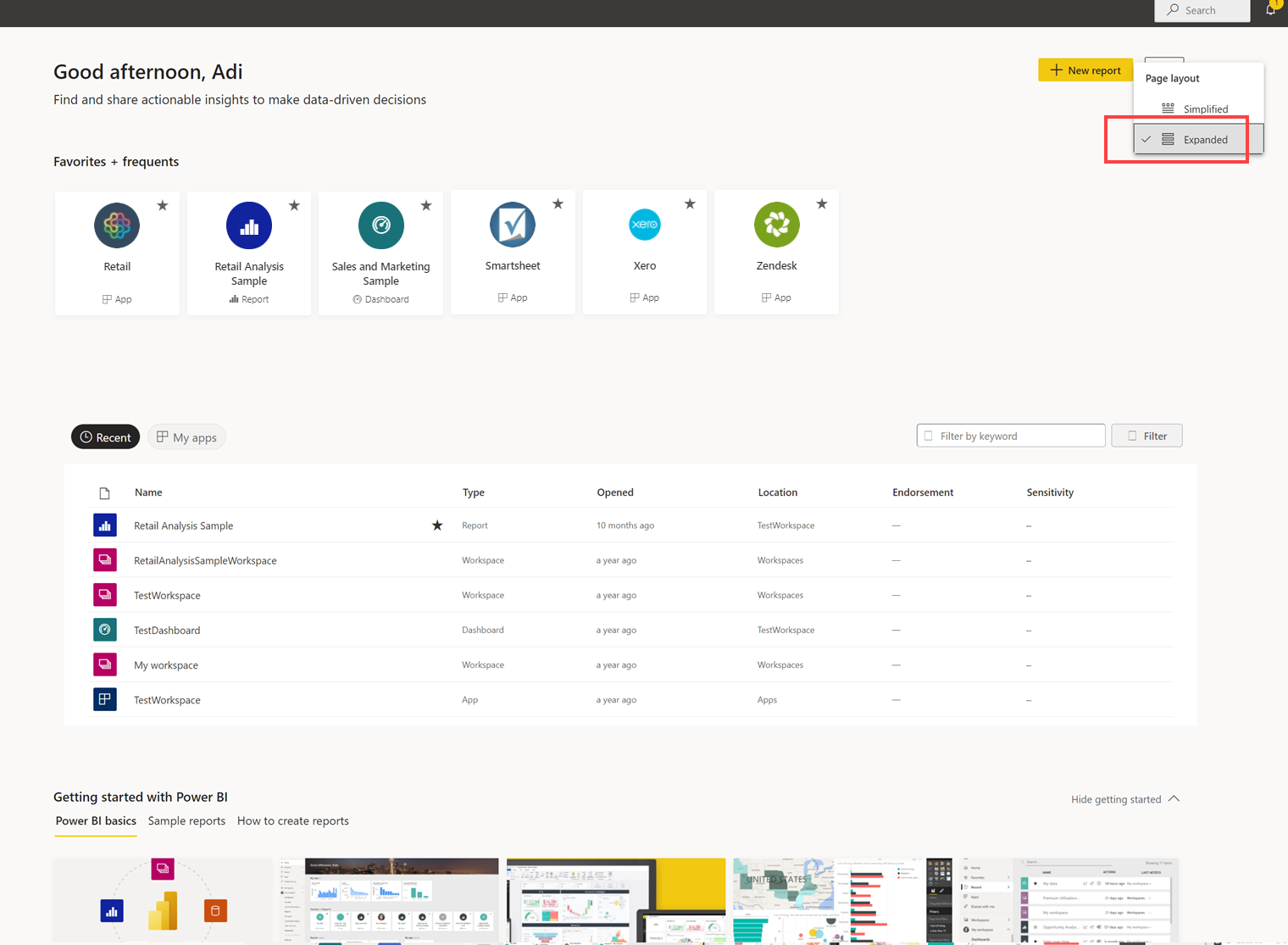Open Retail Analysis Sample from recent list

183,525
